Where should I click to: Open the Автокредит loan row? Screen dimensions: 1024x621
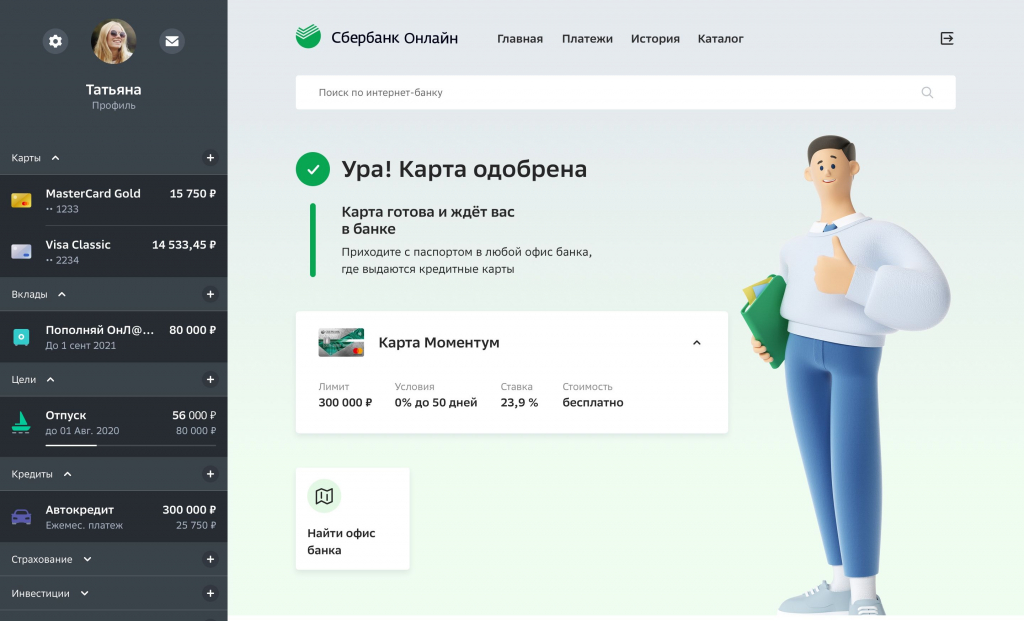pos(114,517)
